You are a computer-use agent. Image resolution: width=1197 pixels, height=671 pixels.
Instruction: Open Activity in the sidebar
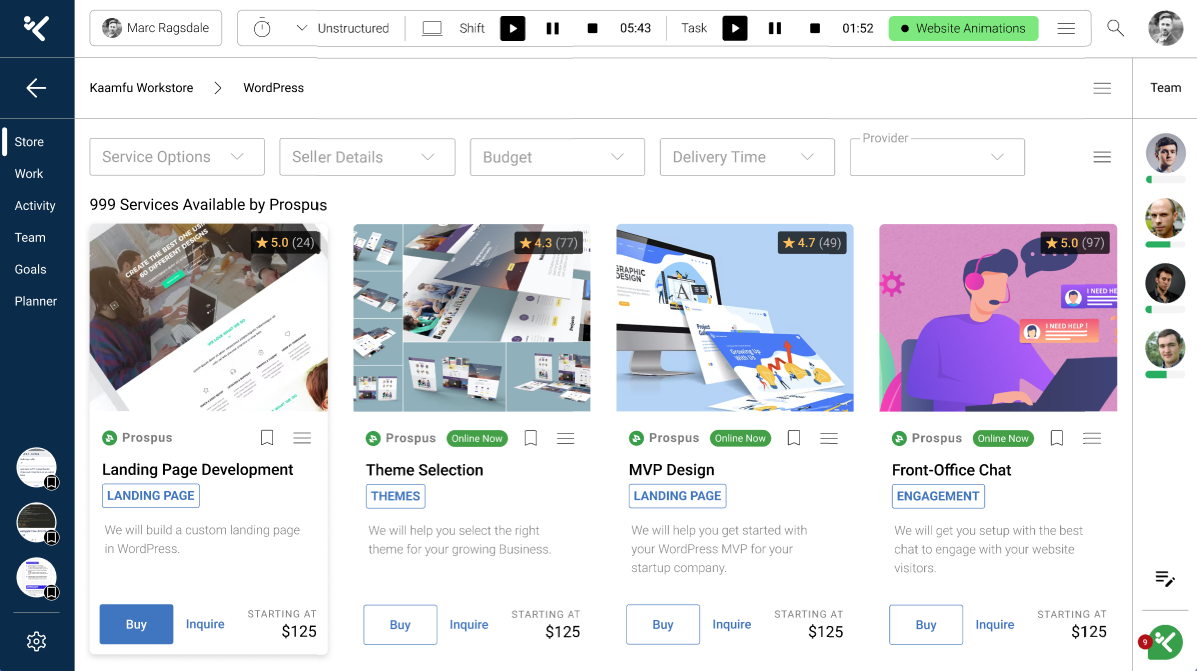pos(35,206)
